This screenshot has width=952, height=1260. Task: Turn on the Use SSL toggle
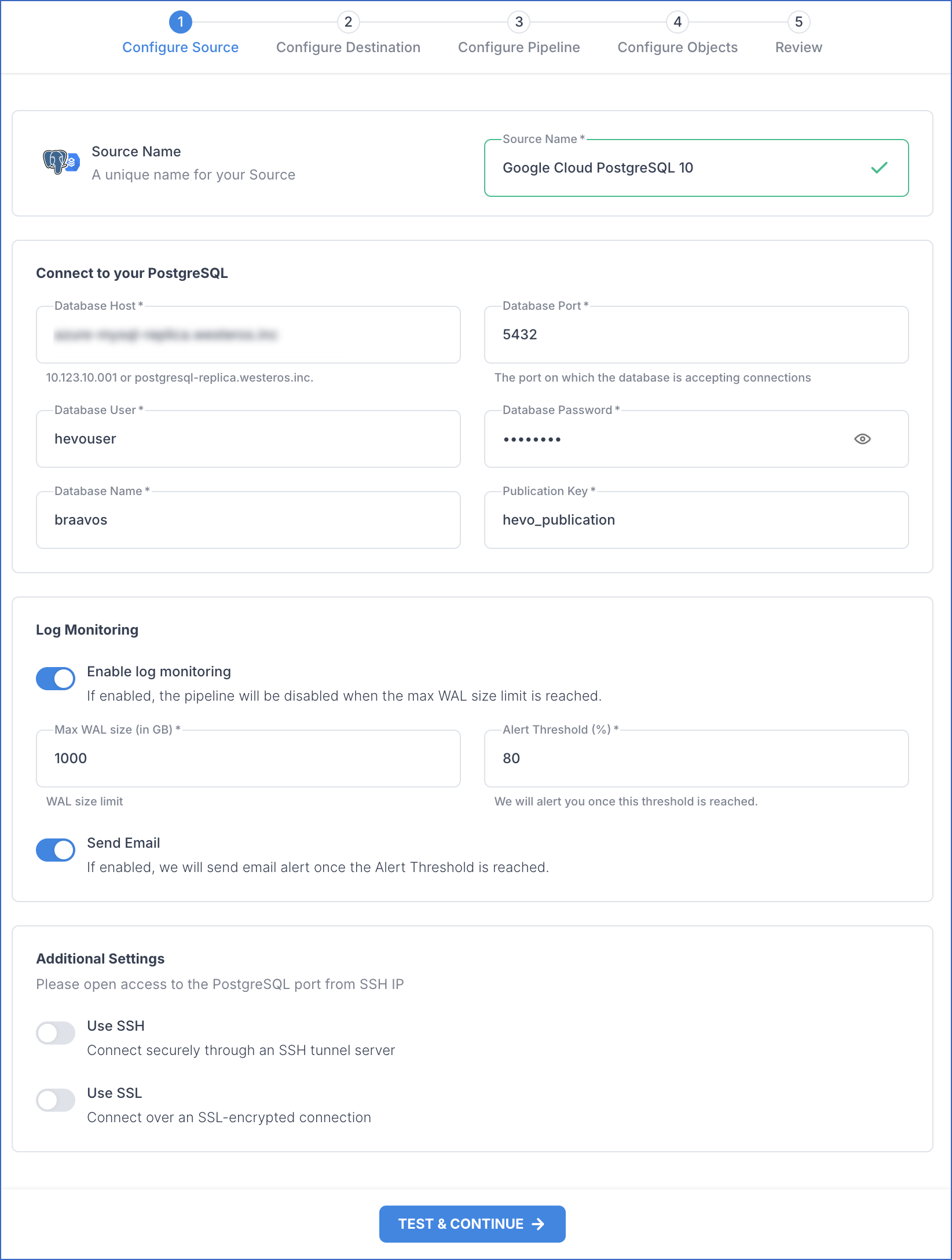56,1100
